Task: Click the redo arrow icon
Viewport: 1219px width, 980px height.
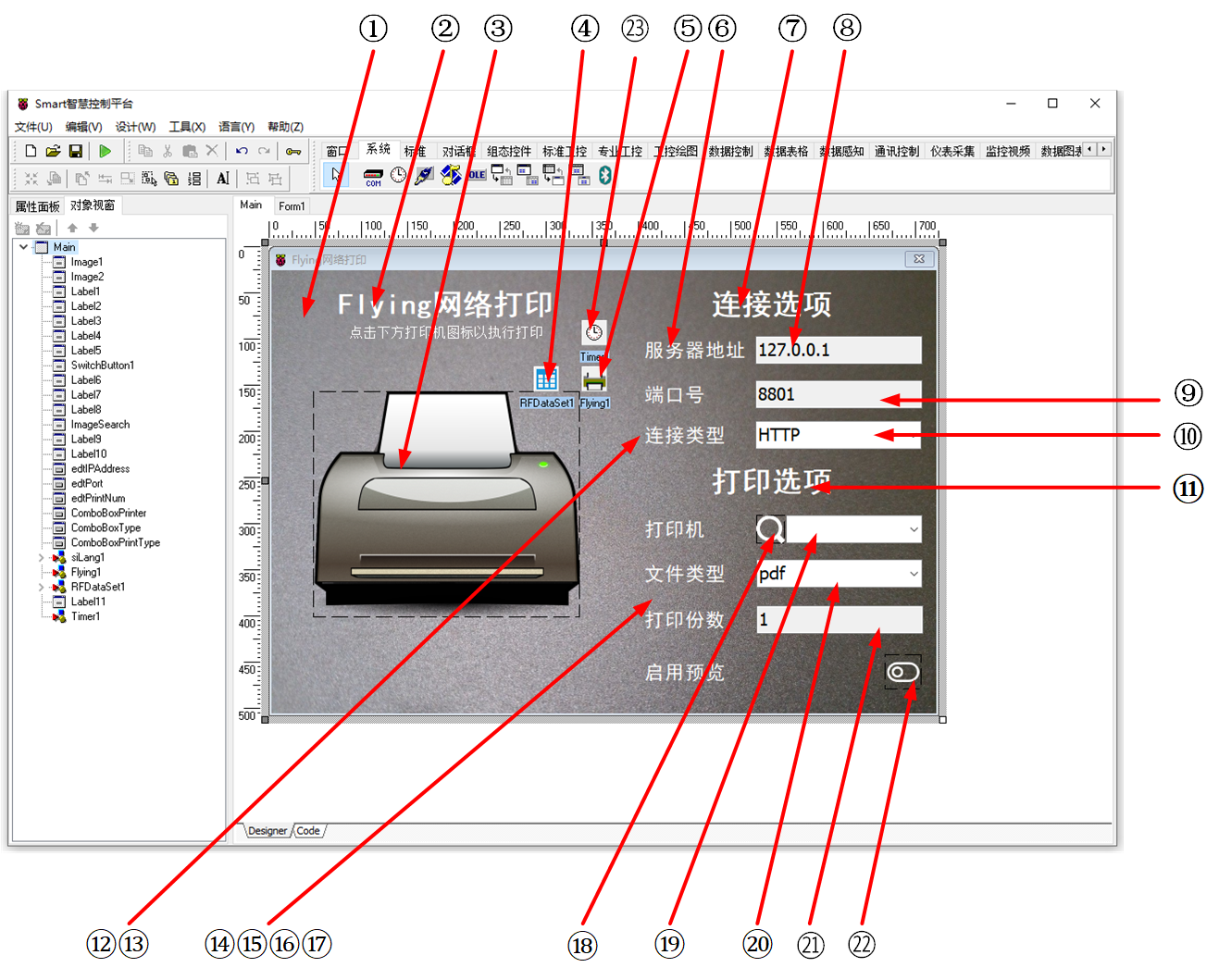Action: [265, 151]
